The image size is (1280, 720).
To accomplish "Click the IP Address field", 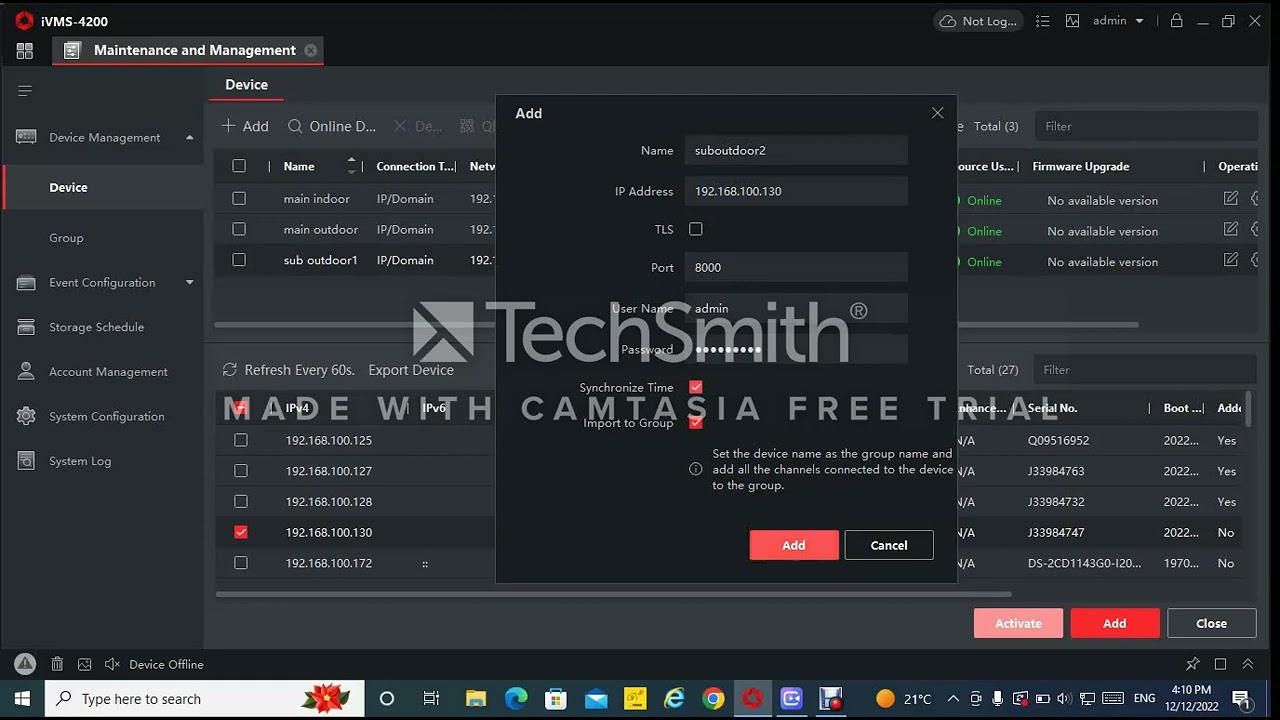I will click(796, 191).
